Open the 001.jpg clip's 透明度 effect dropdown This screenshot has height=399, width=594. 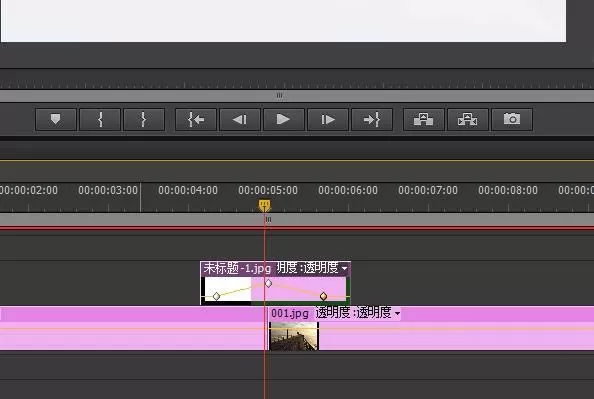tap(397, 314)
